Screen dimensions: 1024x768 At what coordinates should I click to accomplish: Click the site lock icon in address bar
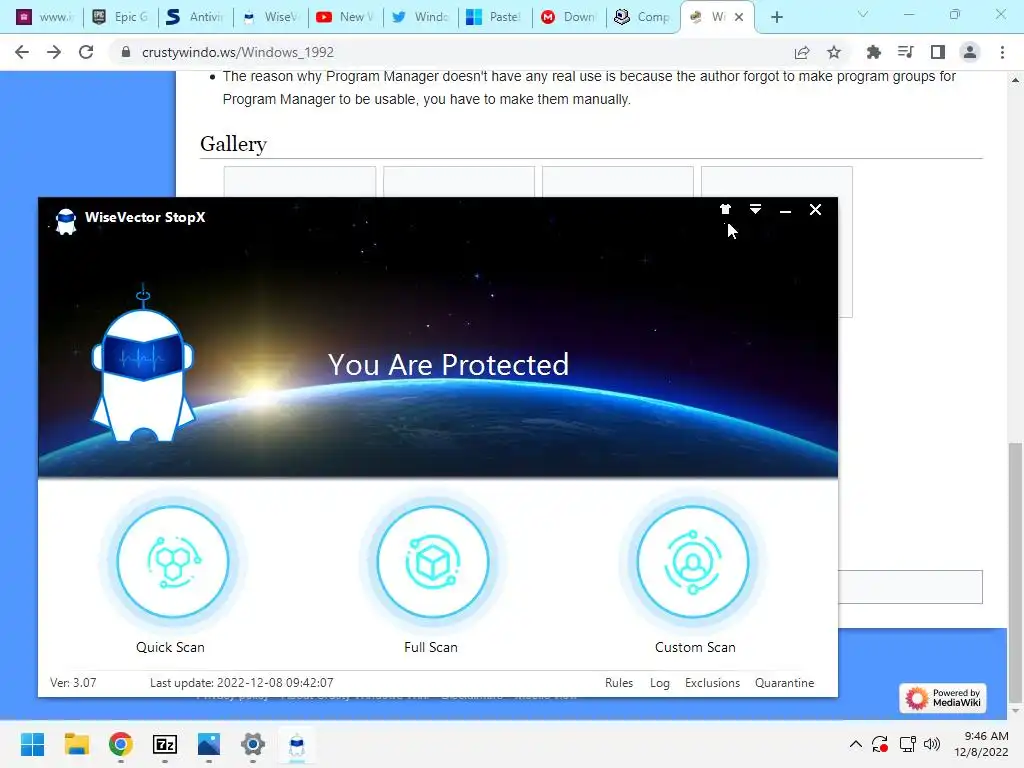126,52
